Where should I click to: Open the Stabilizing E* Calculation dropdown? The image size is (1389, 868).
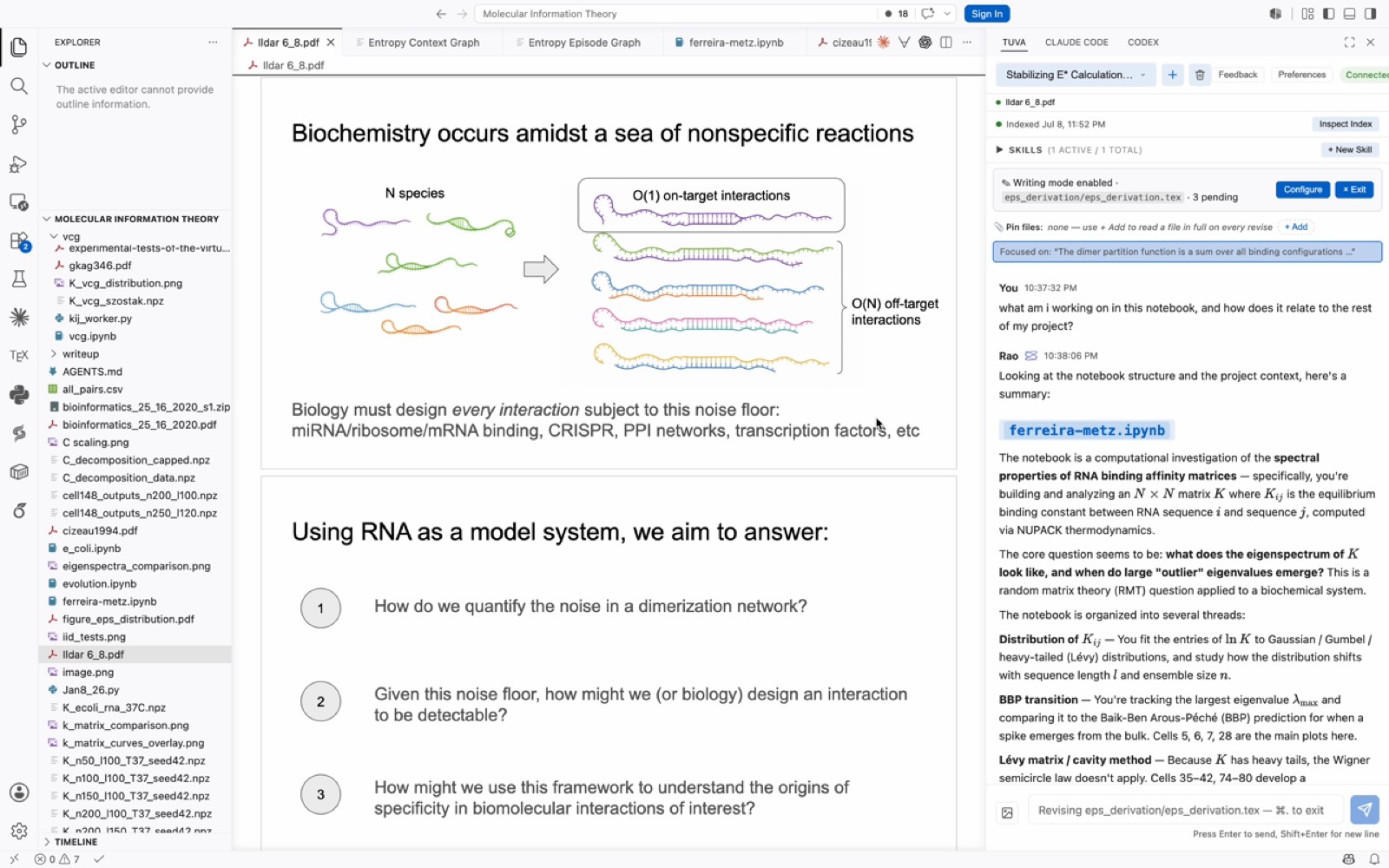pos(1076,75)
